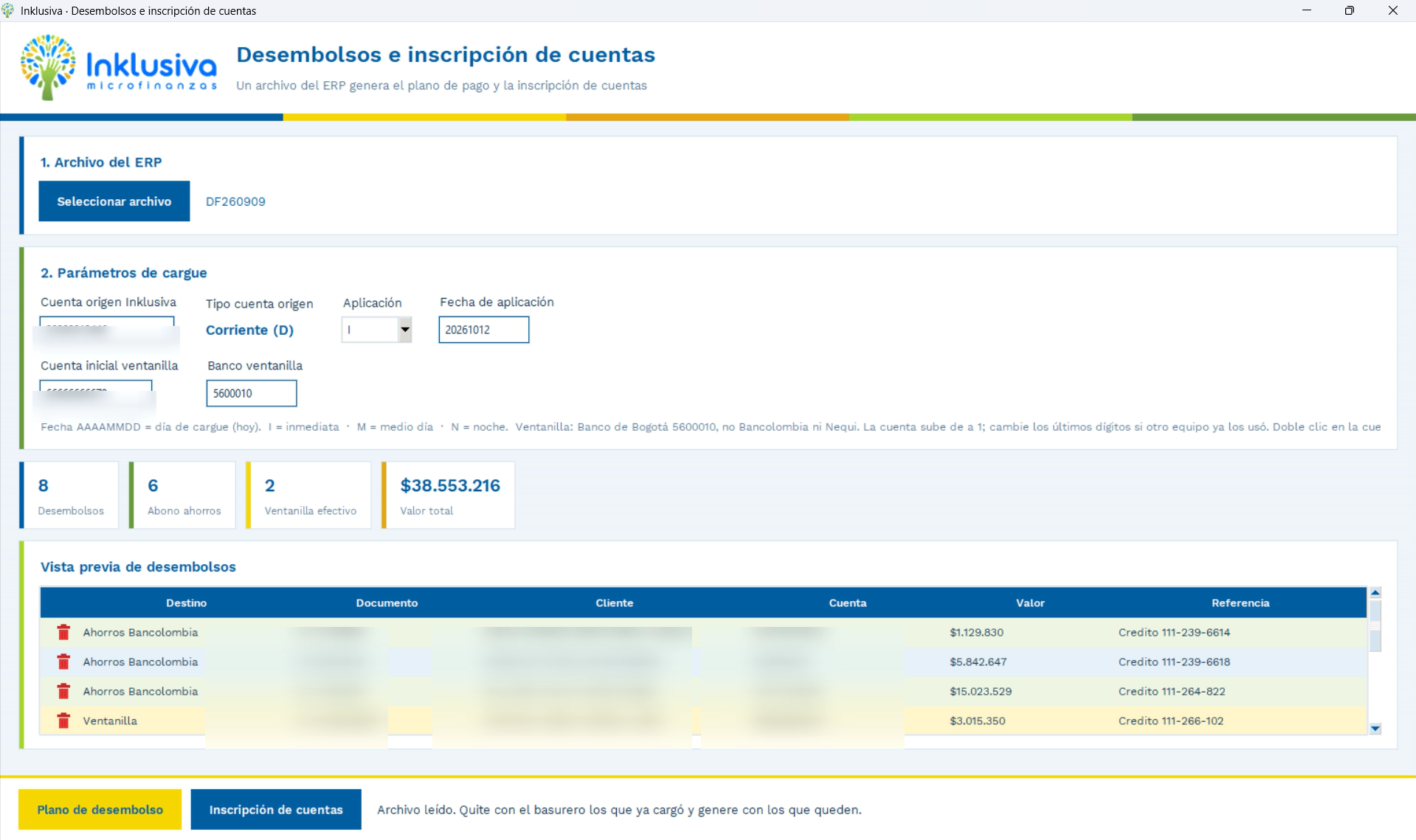Delete the Credito 111-239-6614 row with trash icon
Screen dimensions: 1416x840
(63, 632)
